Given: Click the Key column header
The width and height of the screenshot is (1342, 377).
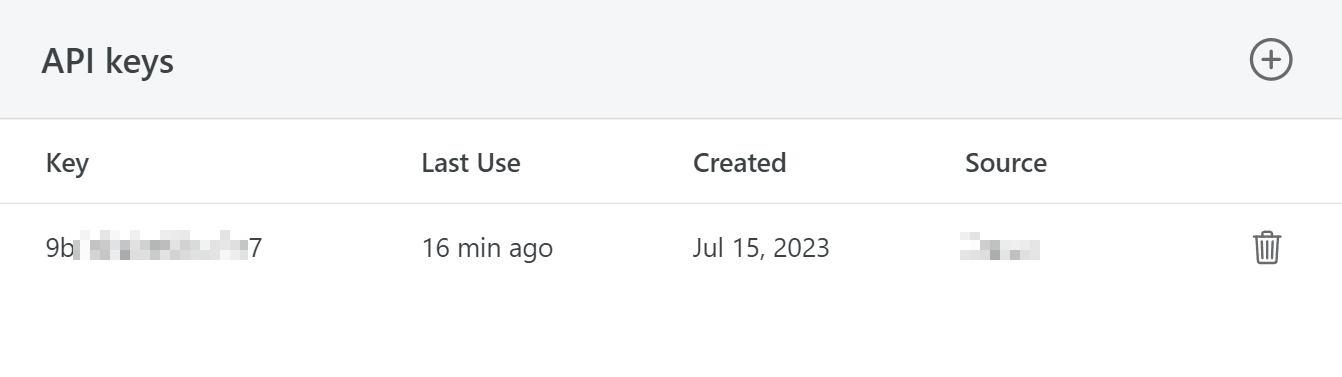Looking at the screenshot, I should (x=67, y=163).
